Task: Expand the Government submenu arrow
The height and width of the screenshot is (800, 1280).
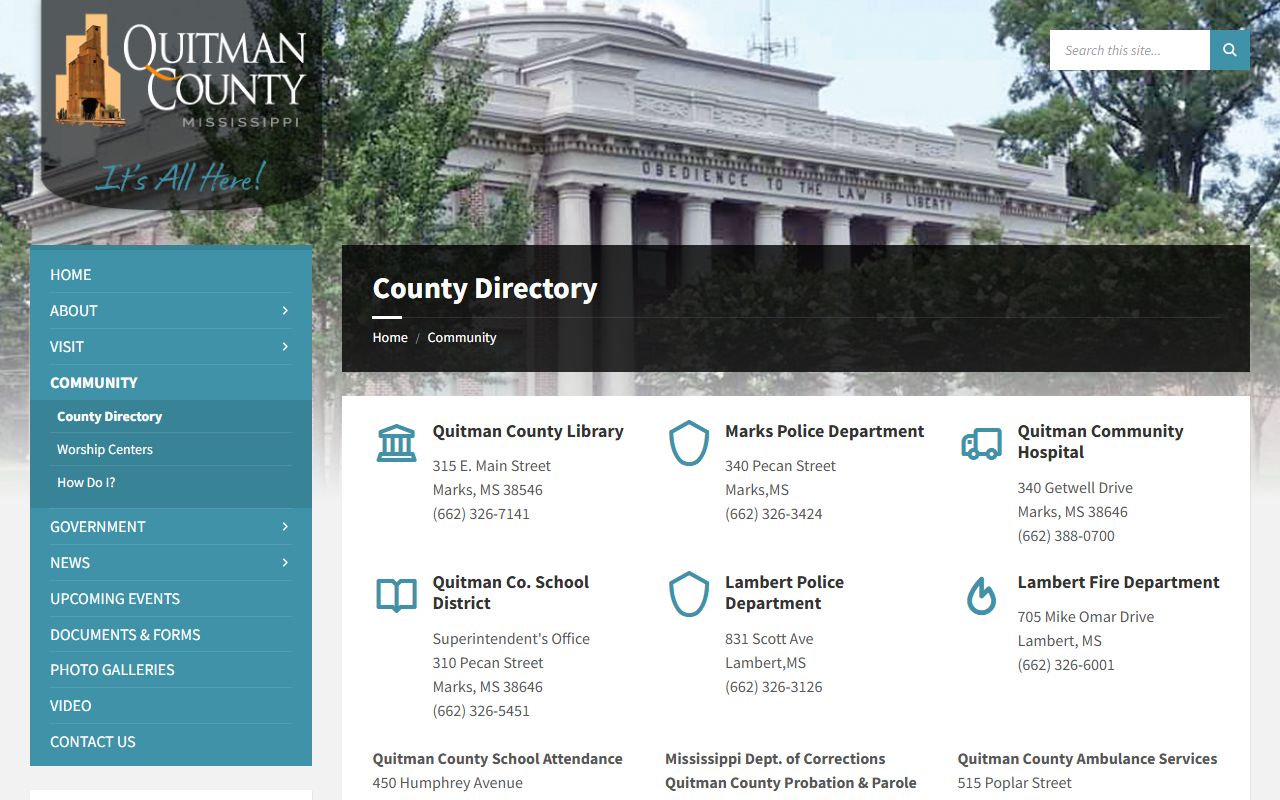Action: click(285, 527)
